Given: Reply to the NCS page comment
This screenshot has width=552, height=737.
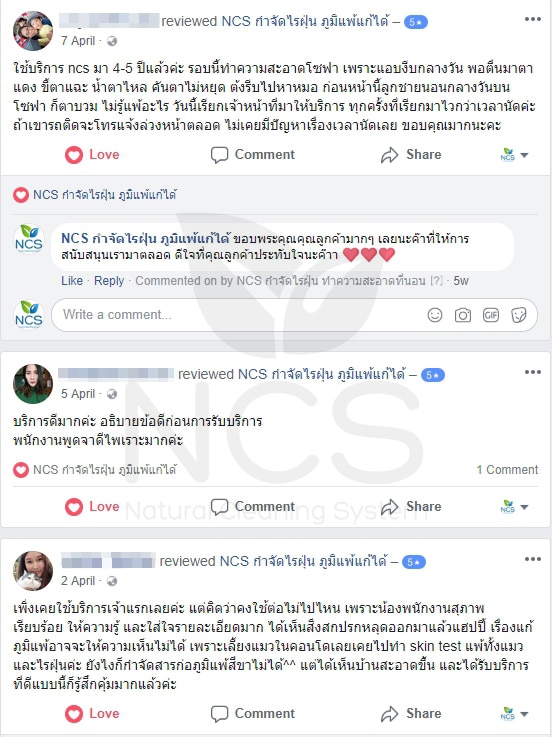Looking at the screenshot, I should [109, 281].
